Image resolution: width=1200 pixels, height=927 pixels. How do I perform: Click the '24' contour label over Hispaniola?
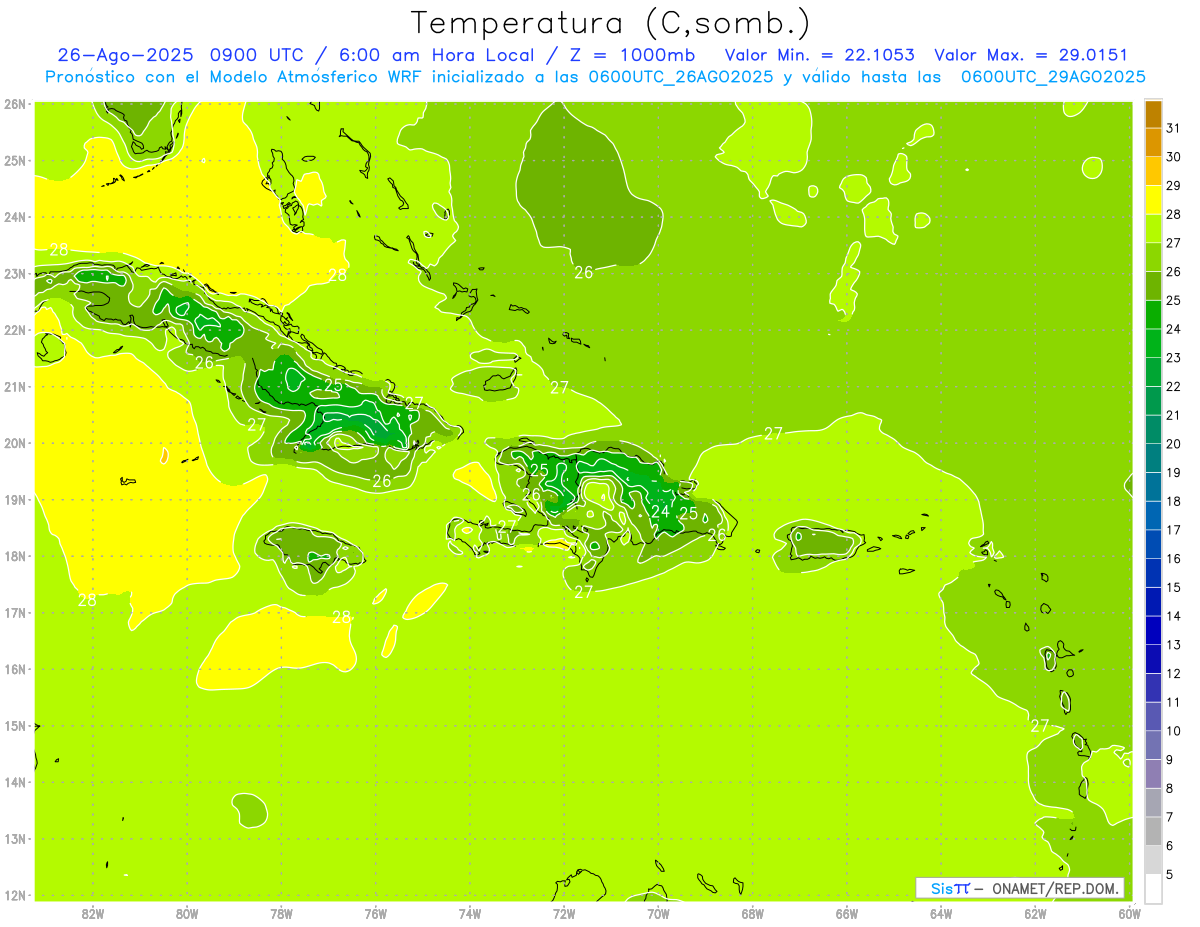(x=660, y=511)
